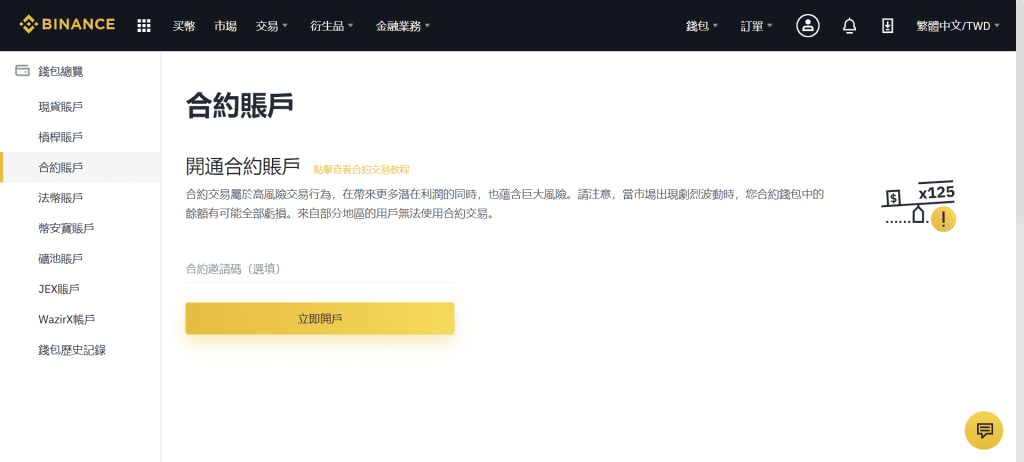Click the x125 leverage risk illustration
The height and width of the screenshot is (462, 1024).
click(918, 206)
